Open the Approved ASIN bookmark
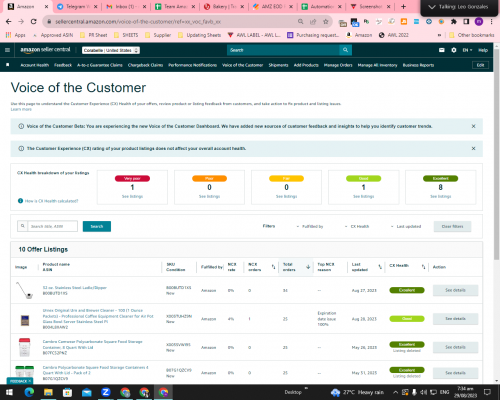Screen dimensions: 500x400 coord(53,35)
